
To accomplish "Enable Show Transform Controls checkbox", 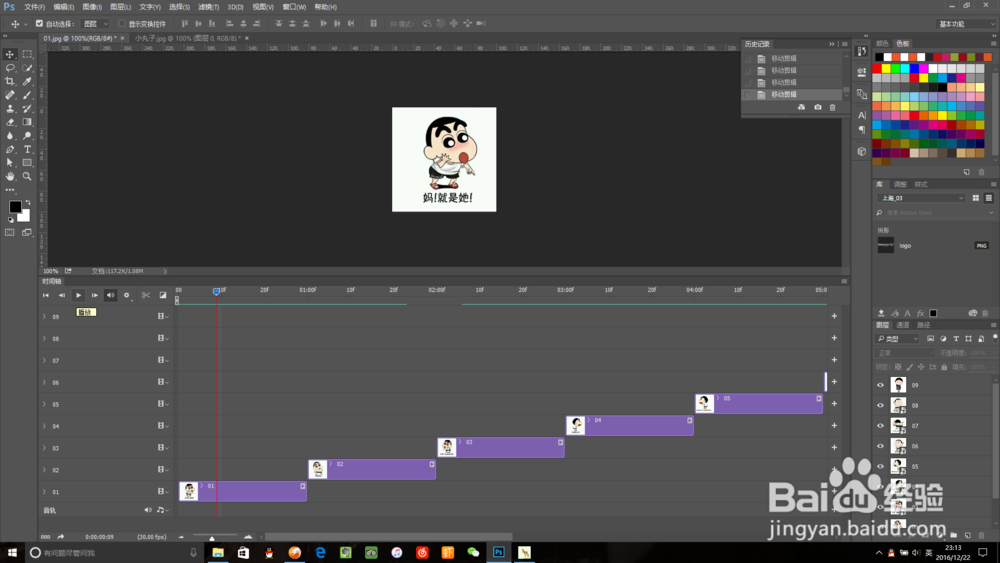I will tap(122, 24).
